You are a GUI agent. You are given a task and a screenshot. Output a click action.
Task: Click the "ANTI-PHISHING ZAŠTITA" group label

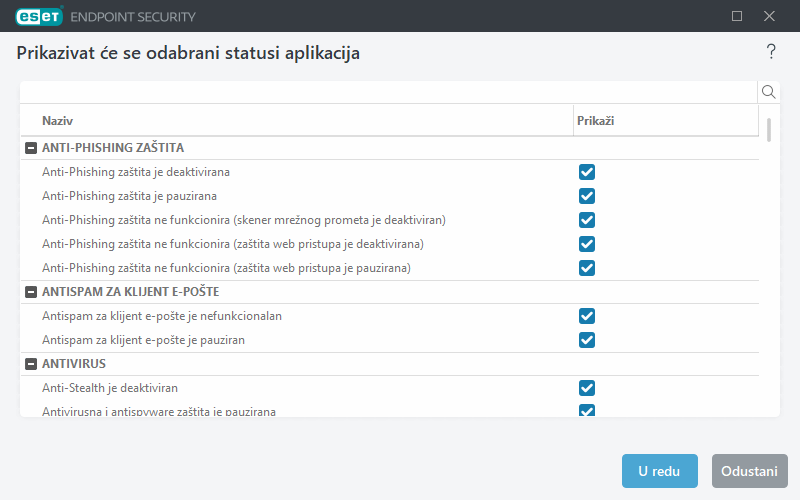113,148
